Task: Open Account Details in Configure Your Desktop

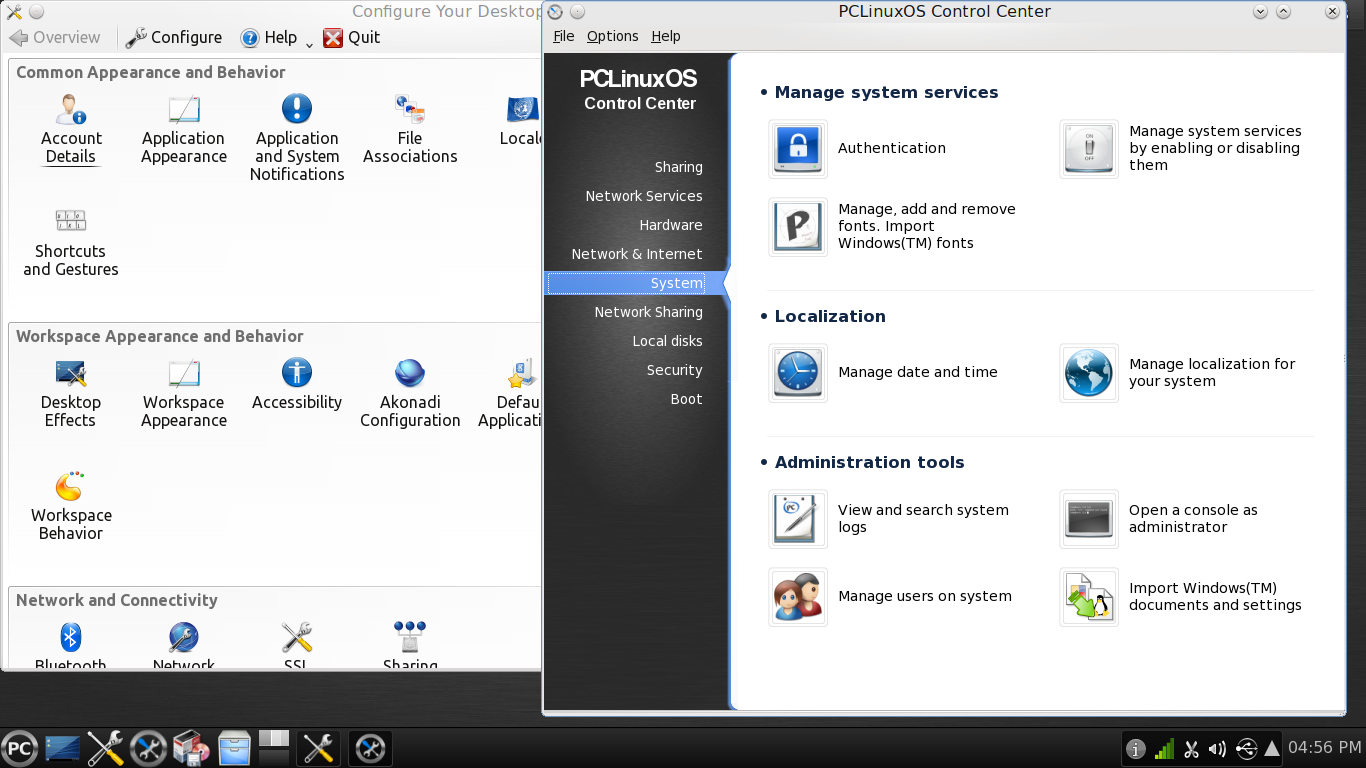Action: coord(71,128)
